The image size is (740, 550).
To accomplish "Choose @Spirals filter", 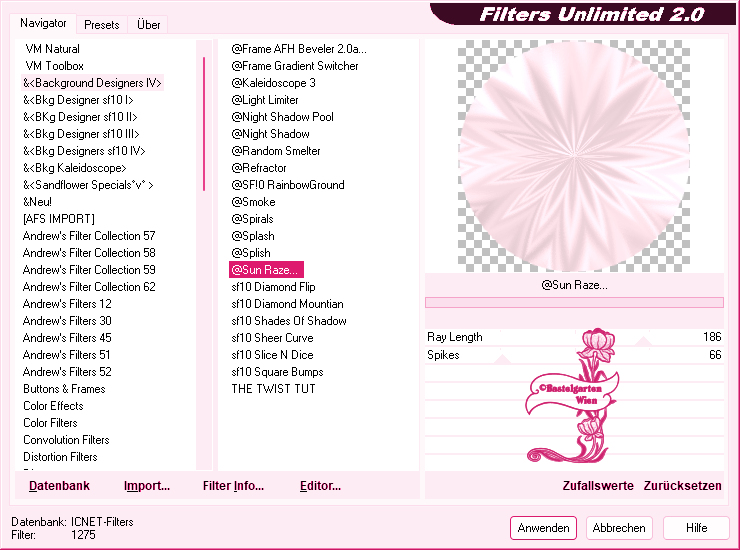I will (x=252, y=219).
